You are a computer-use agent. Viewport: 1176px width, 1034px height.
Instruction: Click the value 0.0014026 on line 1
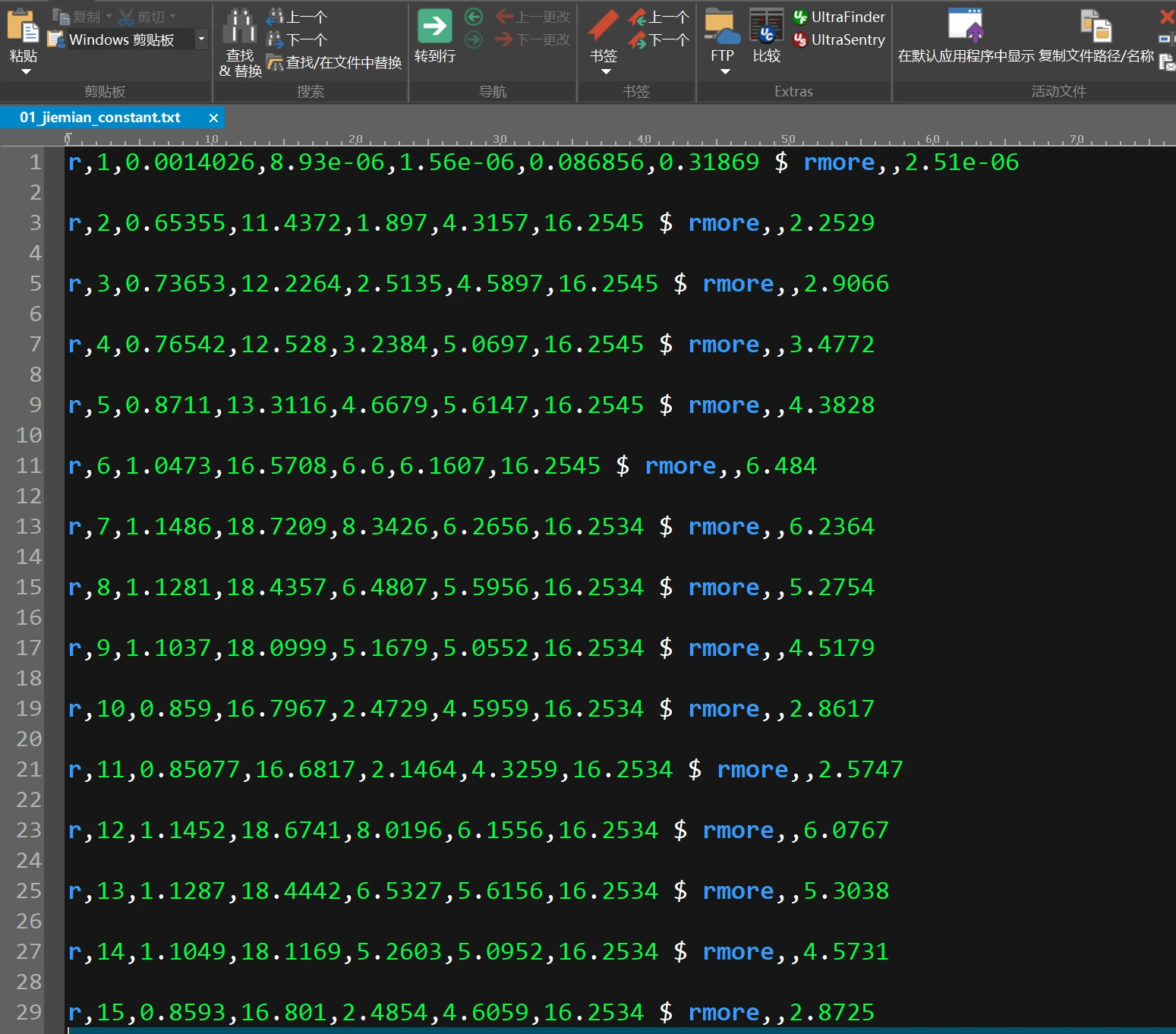(x=190, y=162)
